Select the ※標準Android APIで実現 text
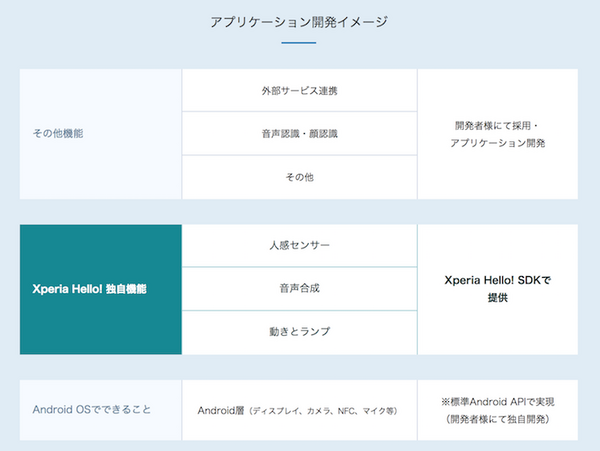The width and height of the screenshot is (600, 451). (x=497, y=401)
